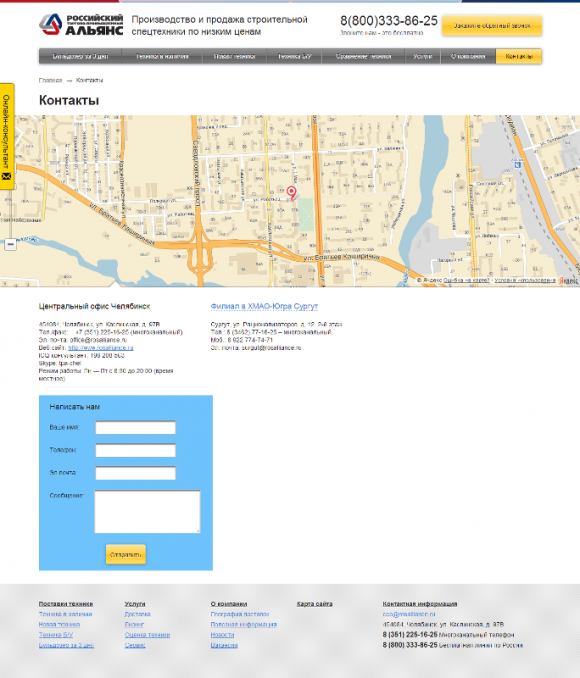Viewport: 580px width, 678px height.
Task: Click the Российский Альянс logo
Action: pos(81,24)
